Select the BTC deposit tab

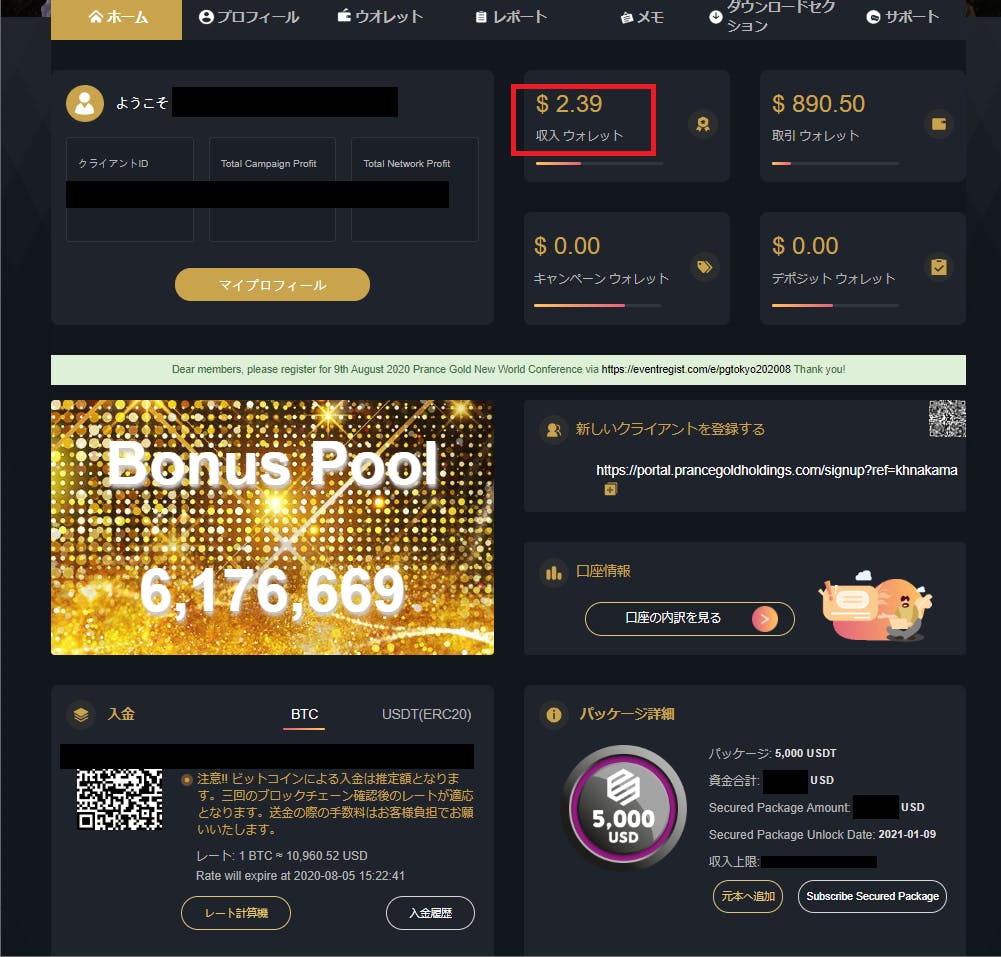304,714
